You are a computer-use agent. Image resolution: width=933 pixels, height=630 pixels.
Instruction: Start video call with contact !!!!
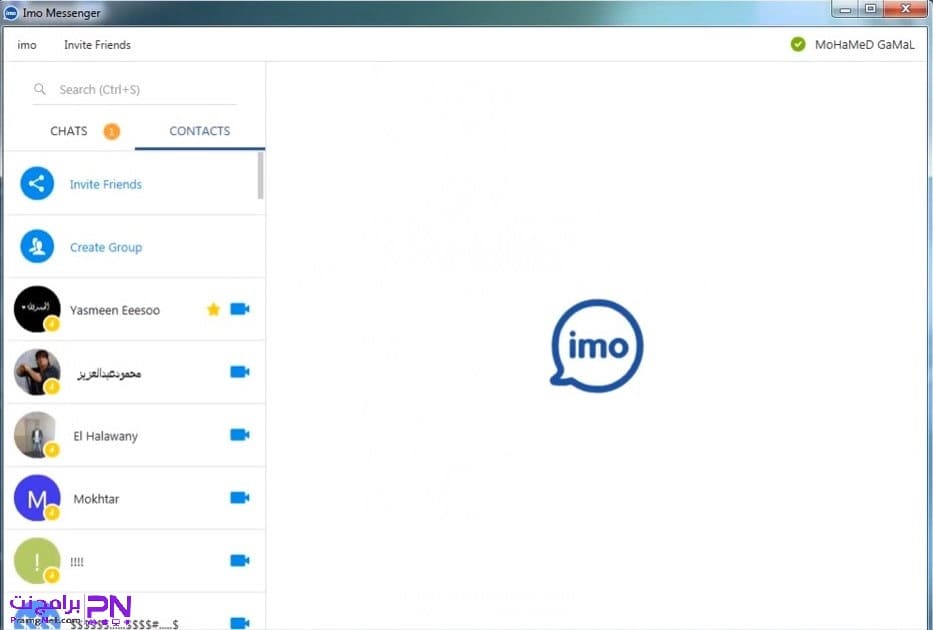click(x=240, y=560)
